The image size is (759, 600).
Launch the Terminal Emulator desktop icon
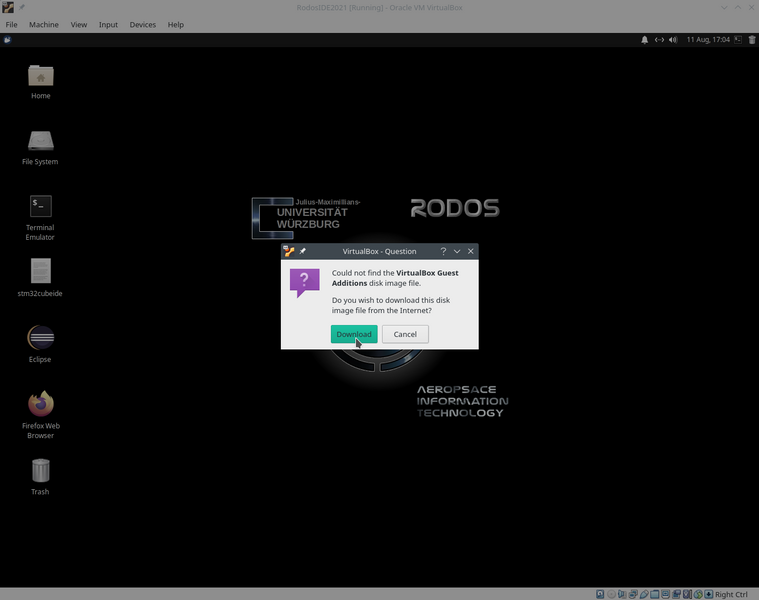click(40, 208)
